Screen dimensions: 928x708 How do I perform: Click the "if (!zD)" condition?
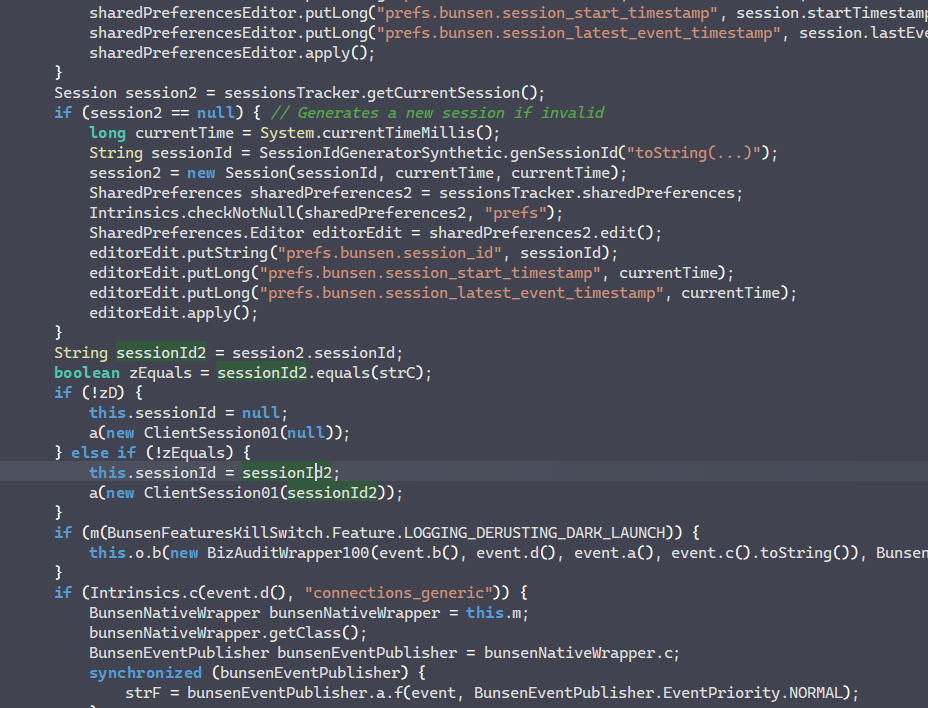tap(89, 392)
